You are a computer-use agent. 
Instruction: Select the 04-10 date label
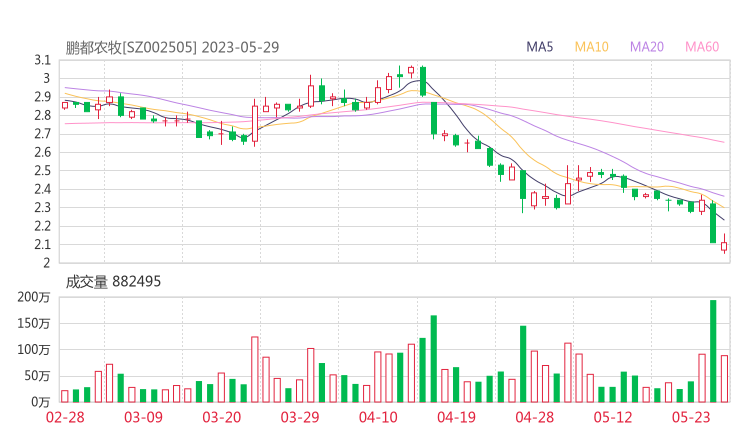click(378, 417)
